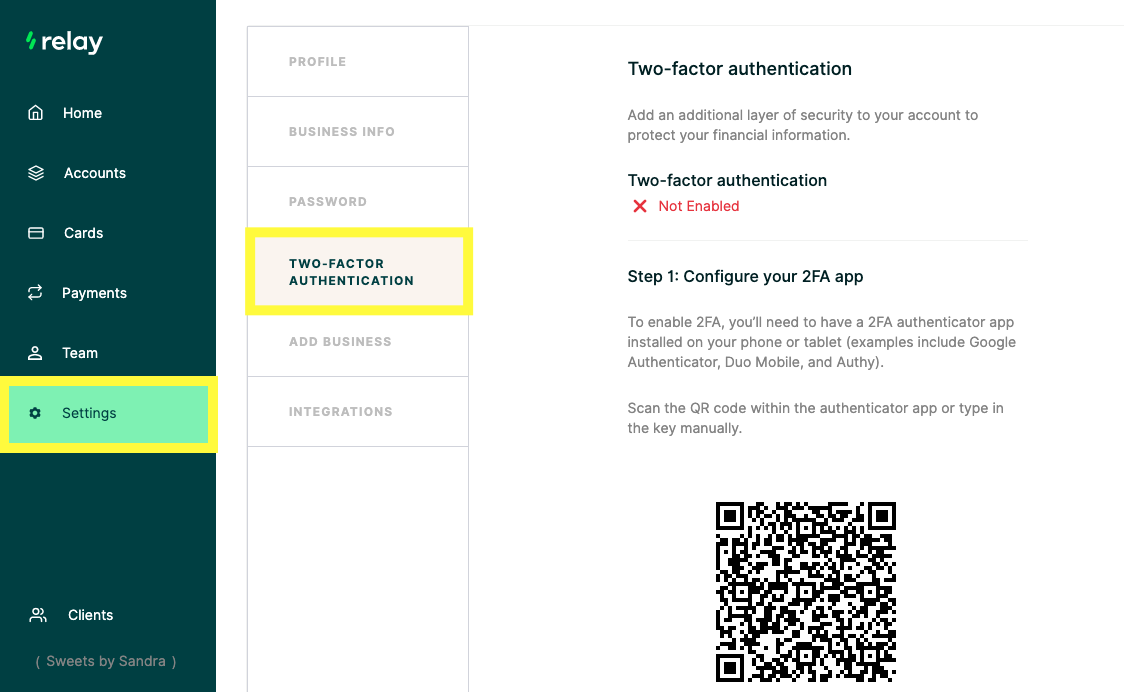Viewport: 1124px width, 692px height.
Task: Click the Accounts layers icon
Action: click(36, 173)
